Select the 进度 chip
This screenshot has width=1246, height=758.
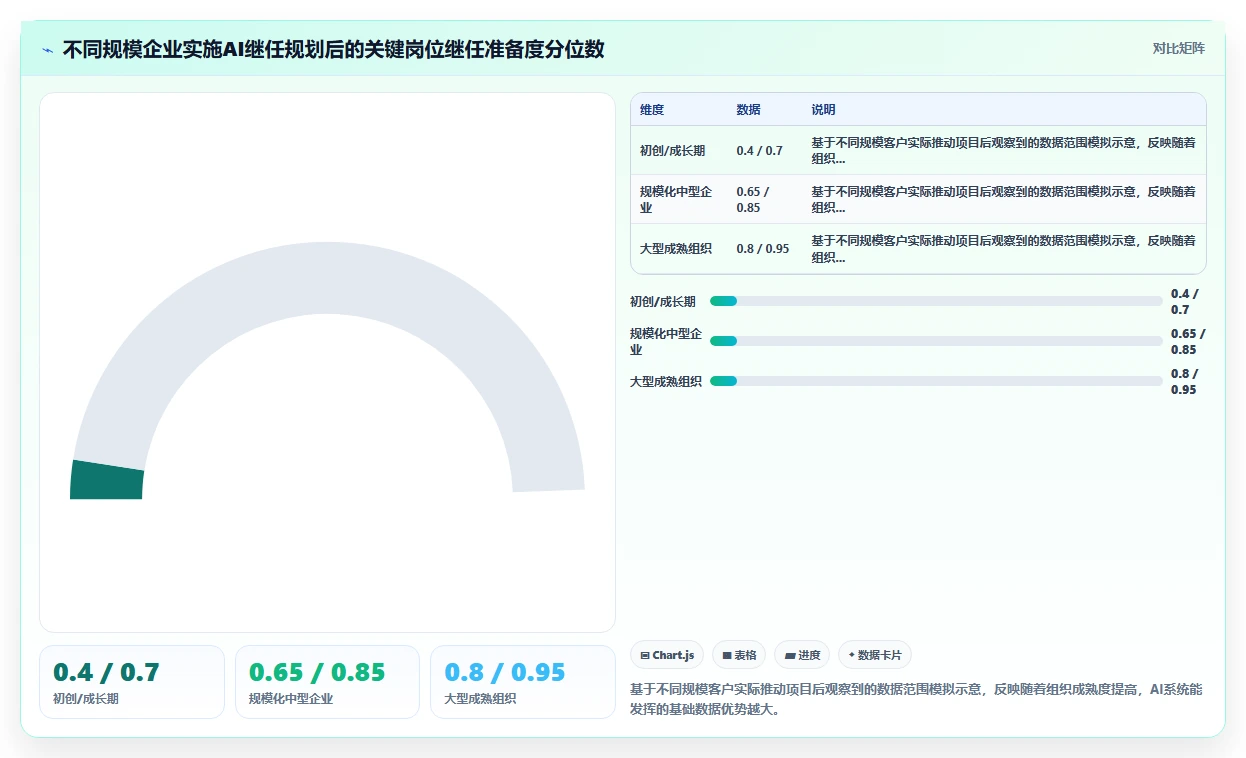pyautogui.click(x=802, y=655)
